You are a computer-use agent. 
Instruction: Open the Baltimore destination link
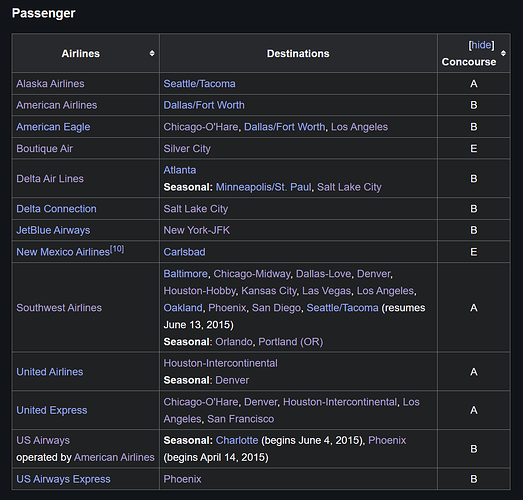(186, 274)
